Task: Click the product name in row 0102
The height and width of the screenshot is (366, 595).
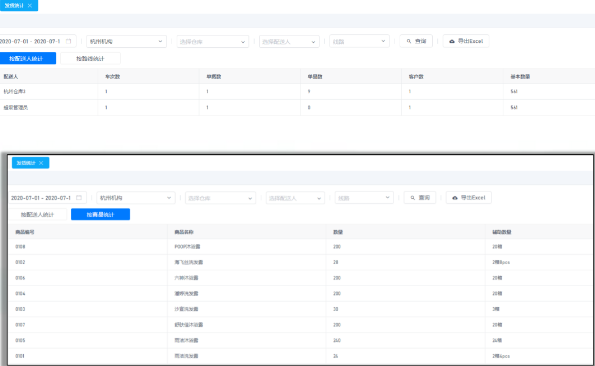Action: coord(189,262)
